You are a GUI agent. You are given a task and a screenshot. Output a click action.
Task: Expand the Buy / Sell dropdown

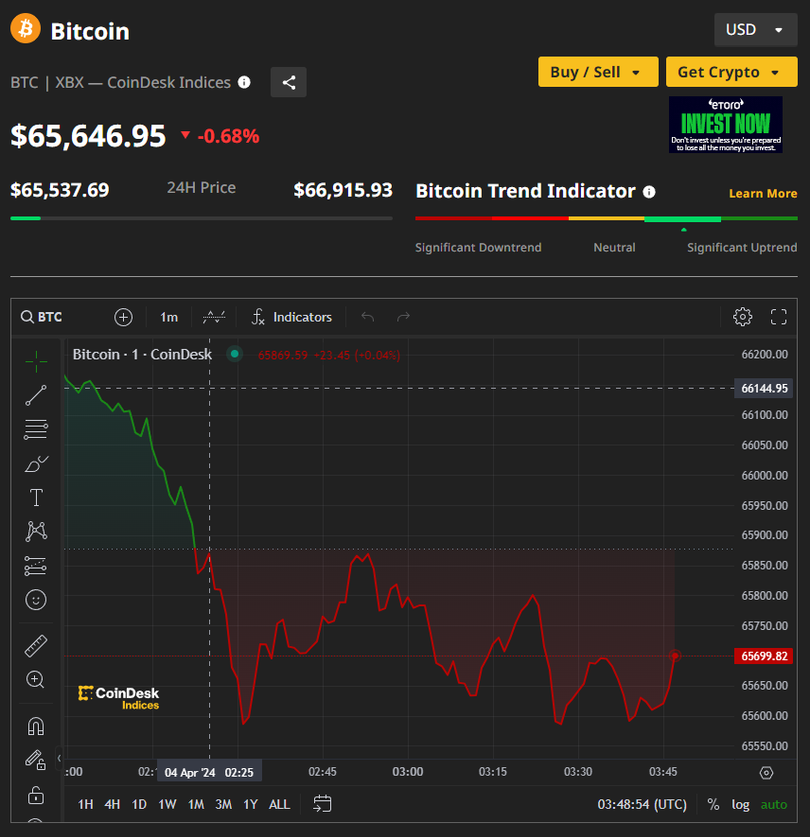(597, 72)
